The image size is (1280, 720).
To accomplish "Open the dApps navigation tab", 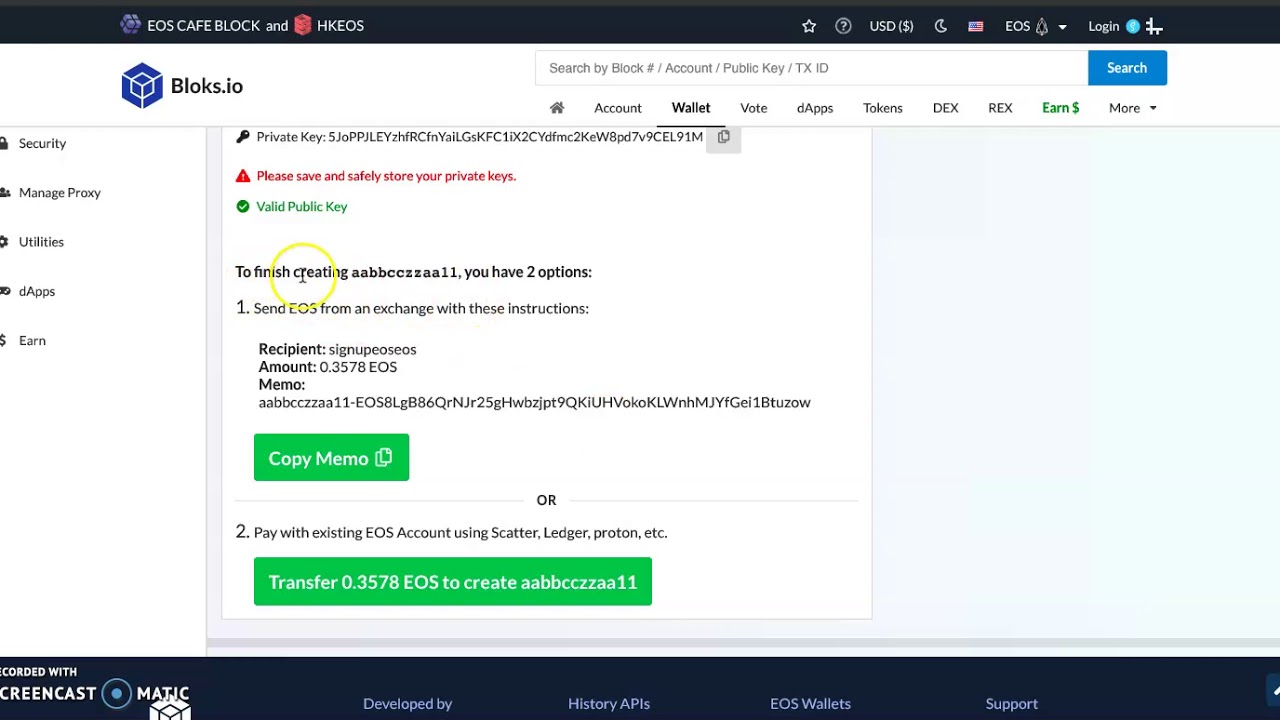I will pyautogui.click(x=815, y=108).
